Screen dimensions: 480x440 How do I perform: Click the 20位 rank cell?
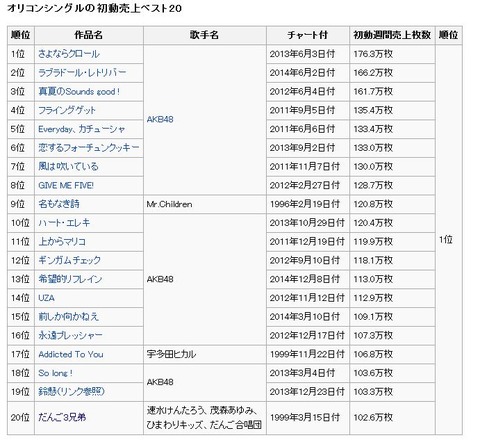21,418
